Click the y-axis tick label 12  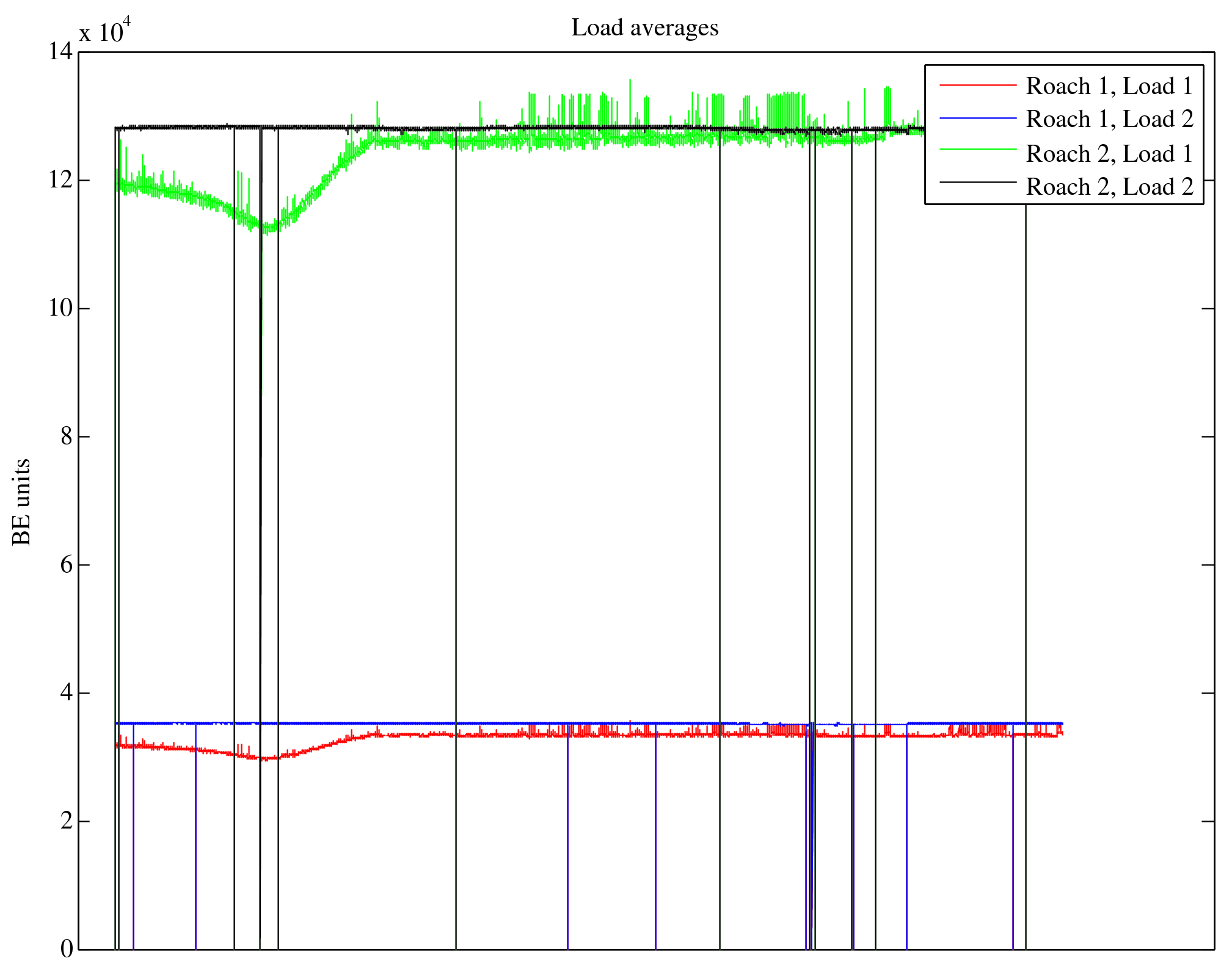click(60, 180)
